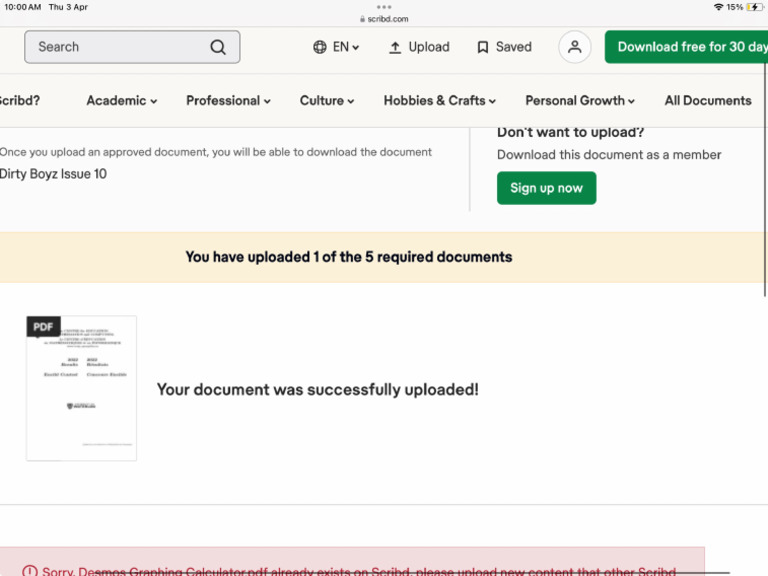This screenshot has height=576, width=768.
Task: Open the All Documents menu item
Action: pos(708,100)
